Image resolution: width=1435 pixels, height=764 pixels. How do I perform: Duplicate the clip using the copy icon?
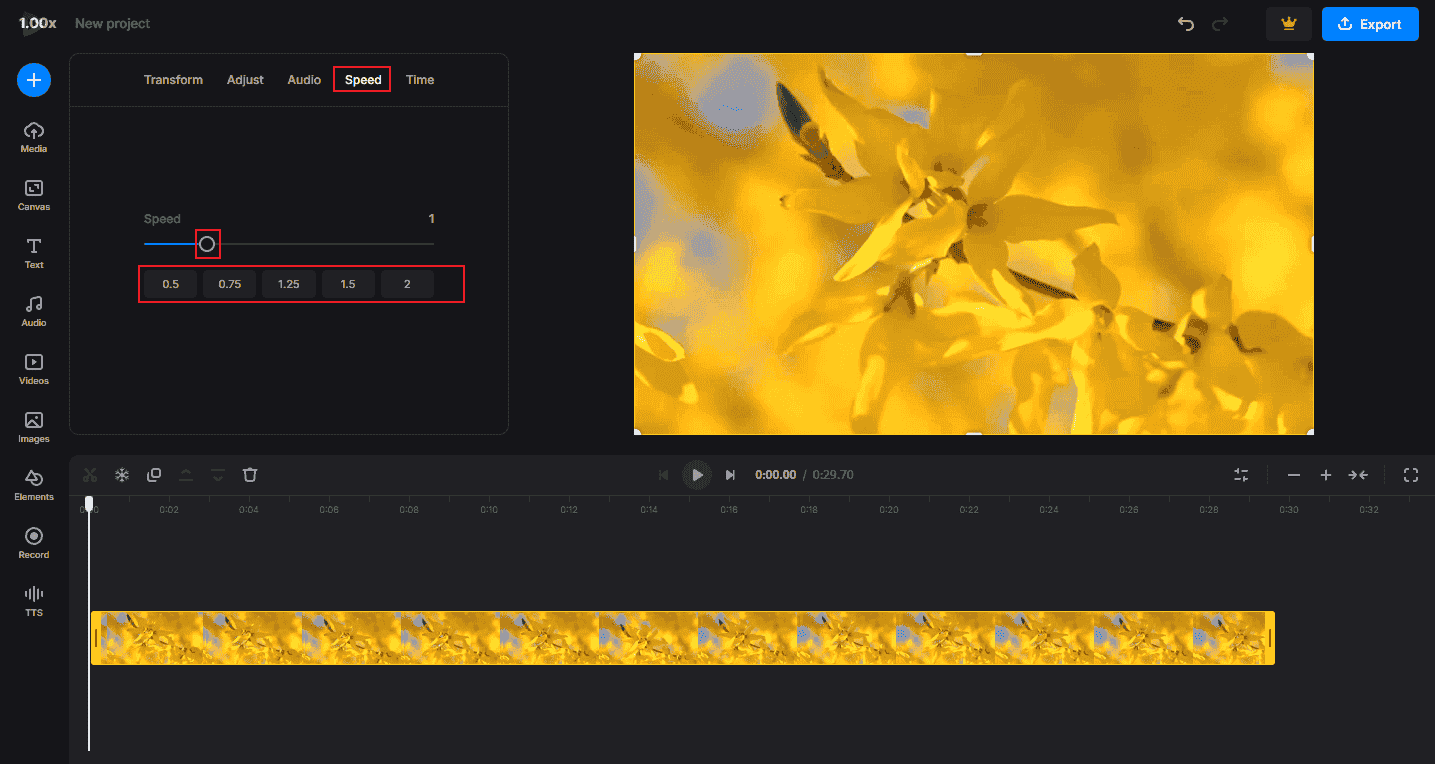click(x=154, y=474)
